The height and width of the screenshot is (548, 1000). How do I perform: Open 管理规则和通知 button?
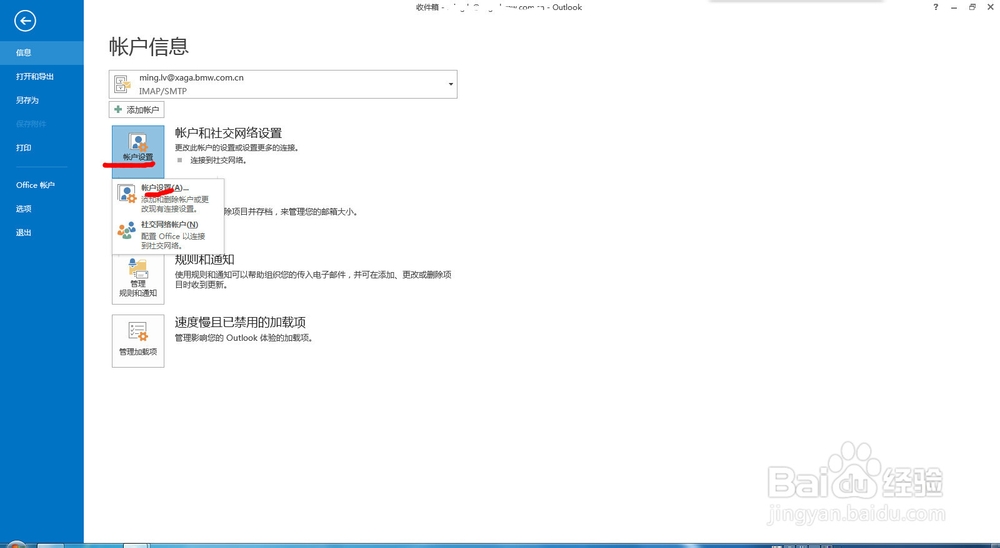pyautogui.click(x=138, y=278)
